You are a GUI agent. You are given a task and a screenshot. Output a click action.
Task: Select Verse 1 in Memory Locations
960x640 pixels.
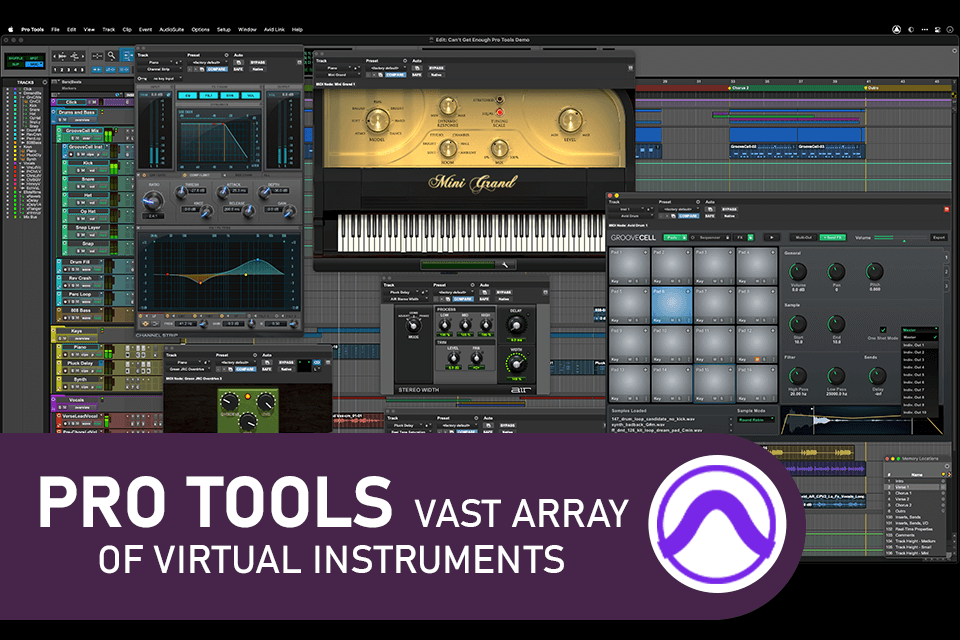pos(916,487)
